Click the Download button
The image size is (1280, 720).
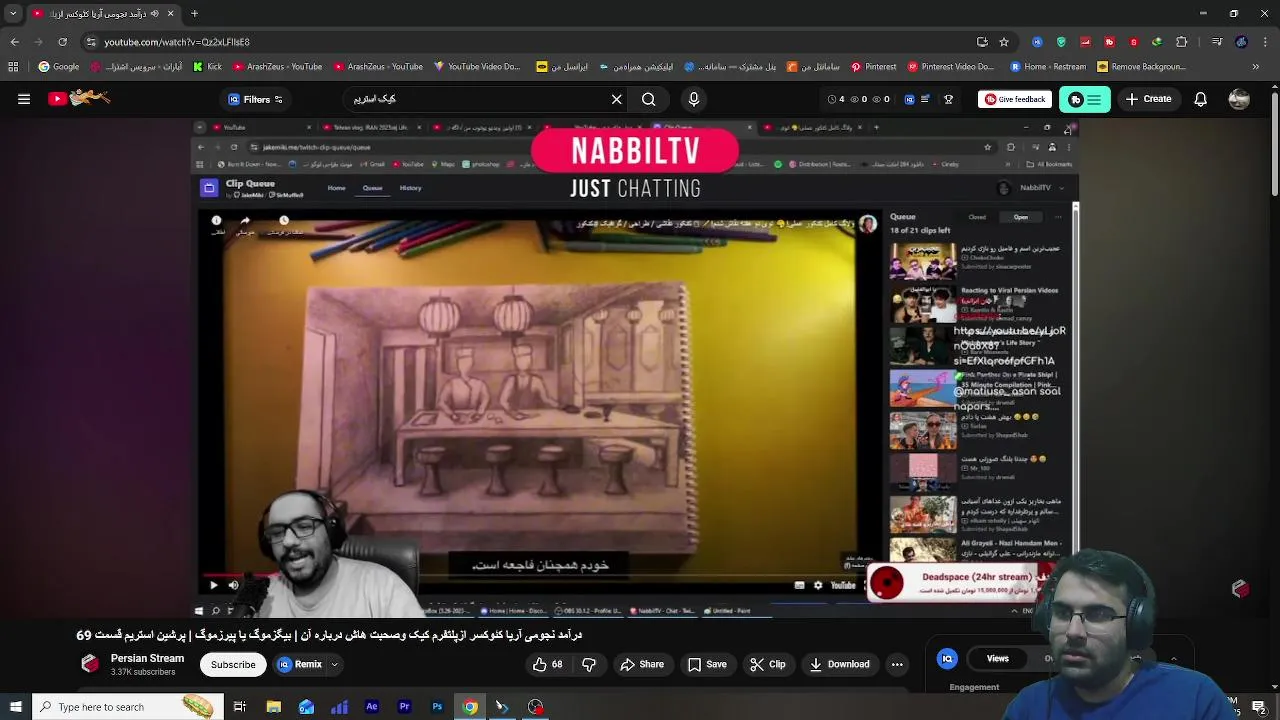[839, 664]
